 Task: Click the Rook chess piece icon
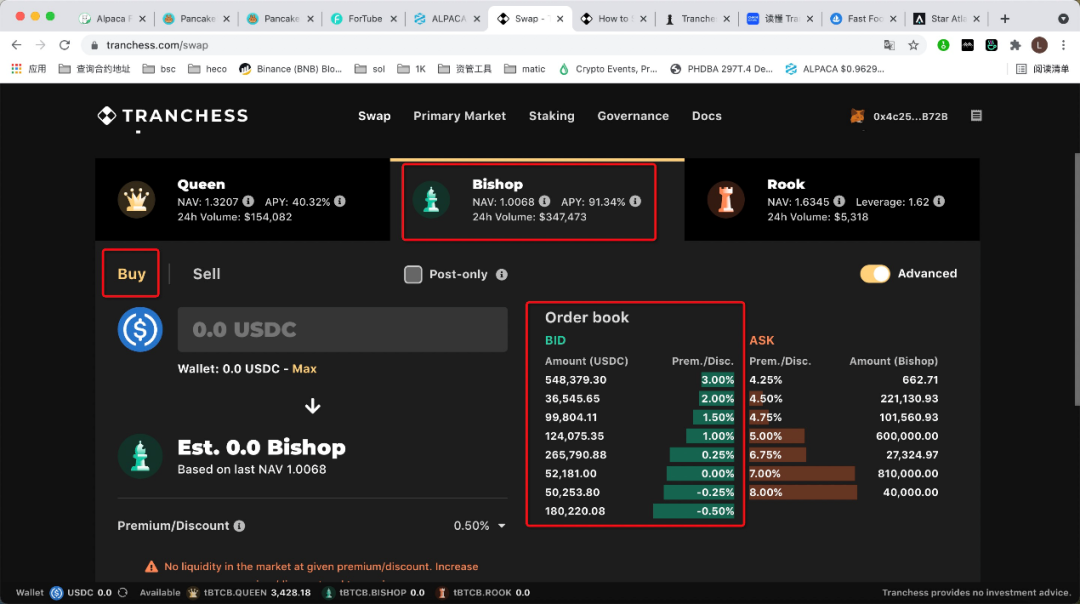(x=726, y=200)
